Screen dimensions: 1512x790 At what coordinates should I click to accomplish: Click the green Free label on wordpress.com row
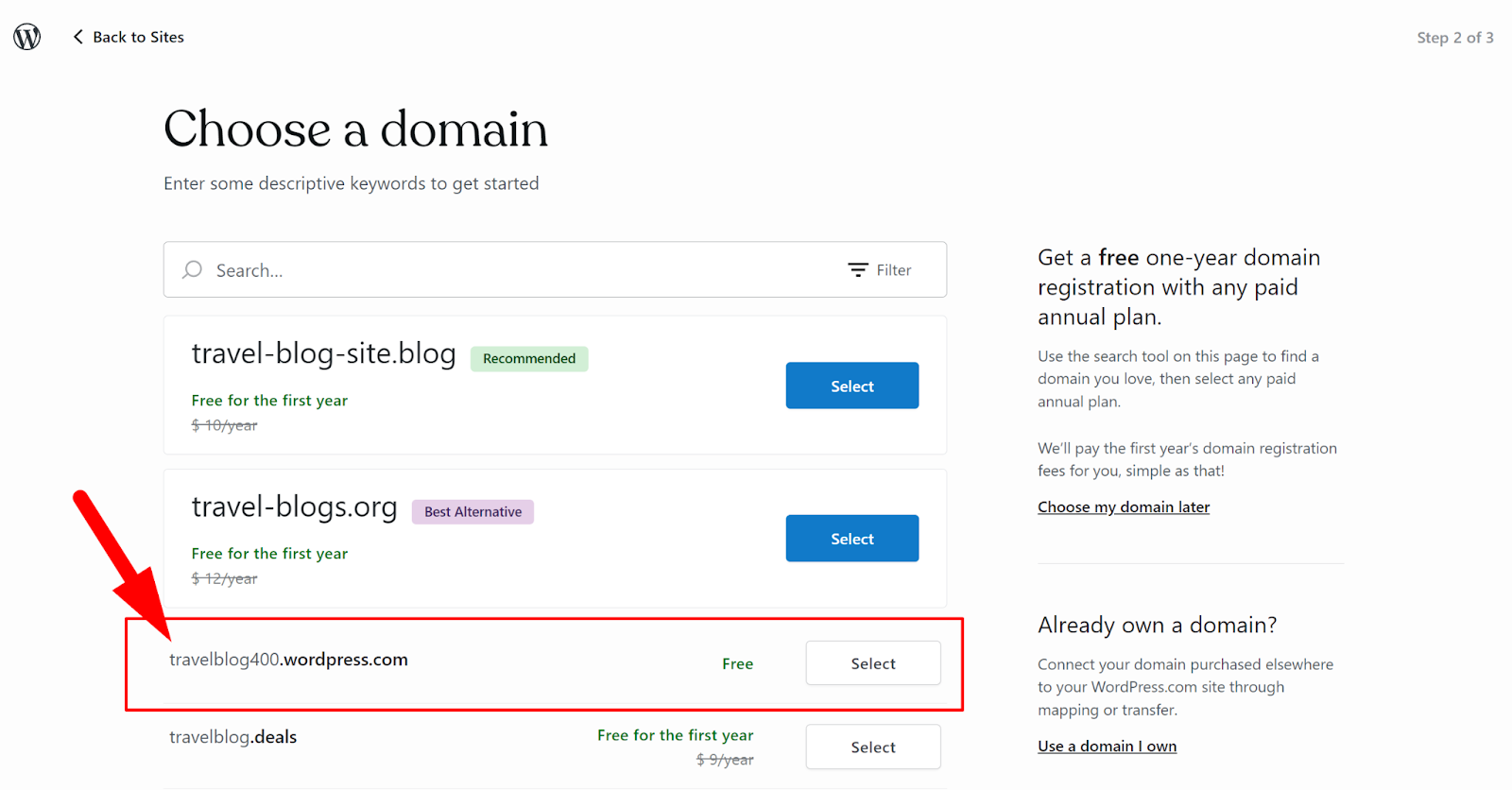click(x=737, y=664)
